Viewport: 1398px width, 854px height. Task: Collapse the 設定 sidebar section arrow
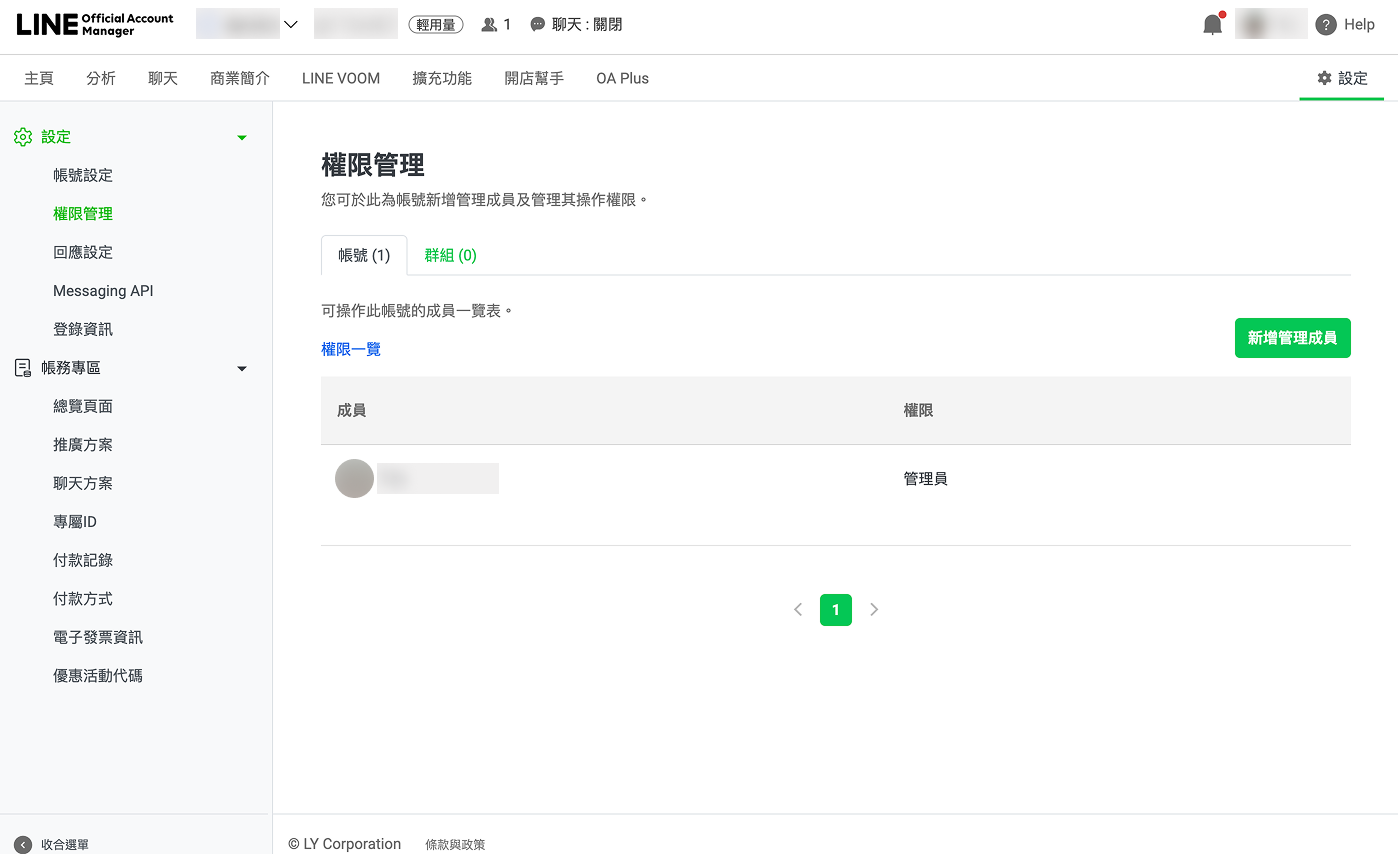click(x=241, y=138)
